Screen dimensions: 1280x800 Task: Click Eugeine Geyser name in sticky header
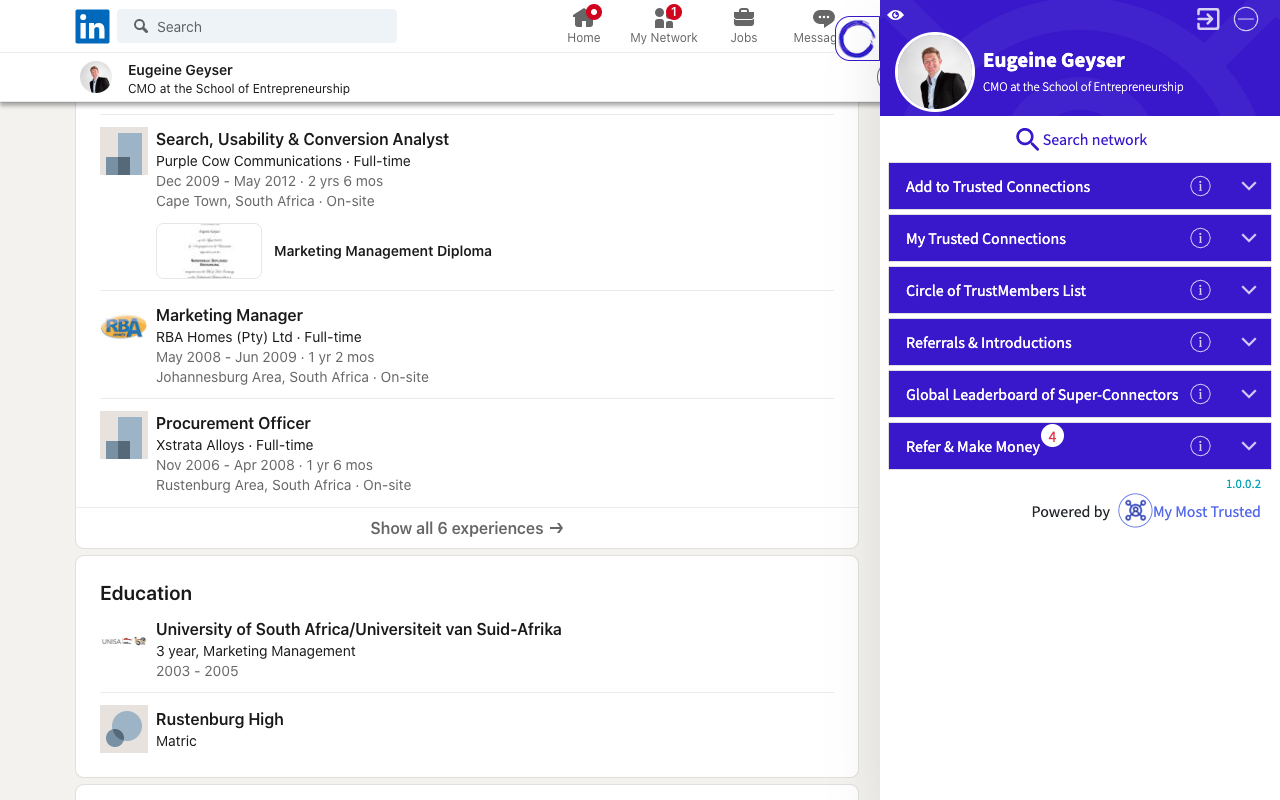180,70
